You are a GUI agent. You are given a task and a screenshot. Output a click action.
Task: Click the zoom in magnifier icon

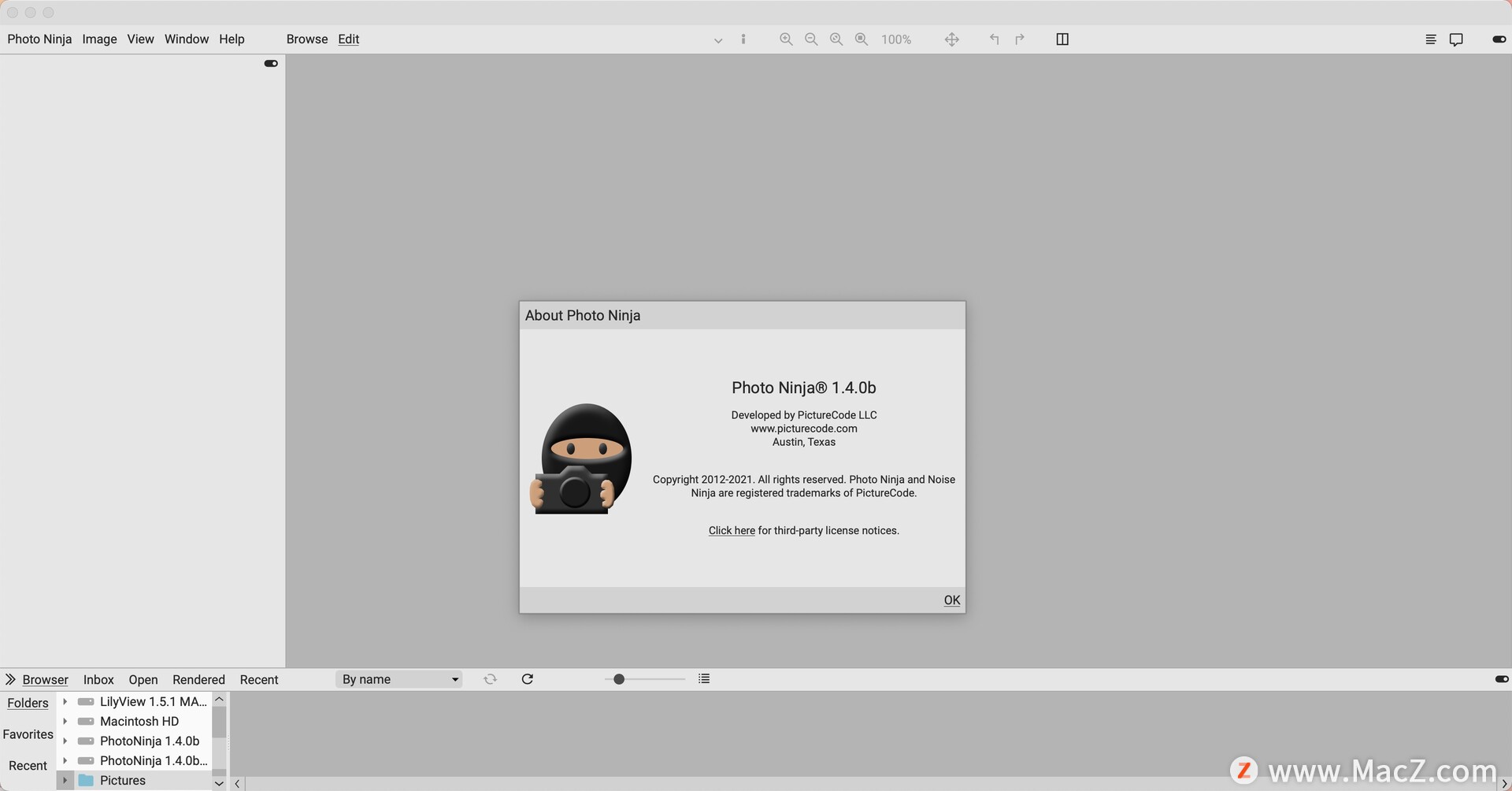tap(786, 39)
